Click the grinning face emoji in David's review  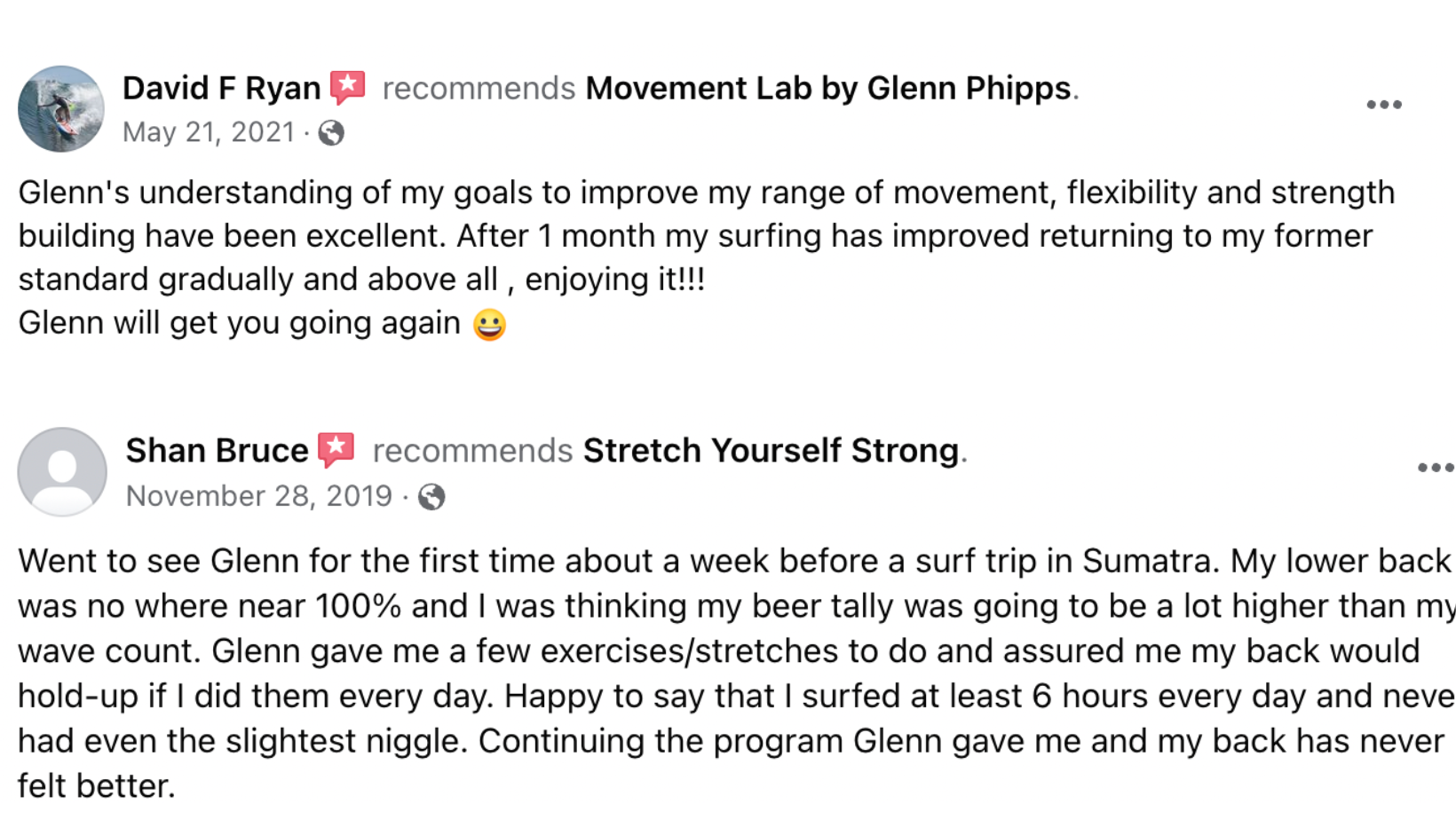[x=489, y=324]
